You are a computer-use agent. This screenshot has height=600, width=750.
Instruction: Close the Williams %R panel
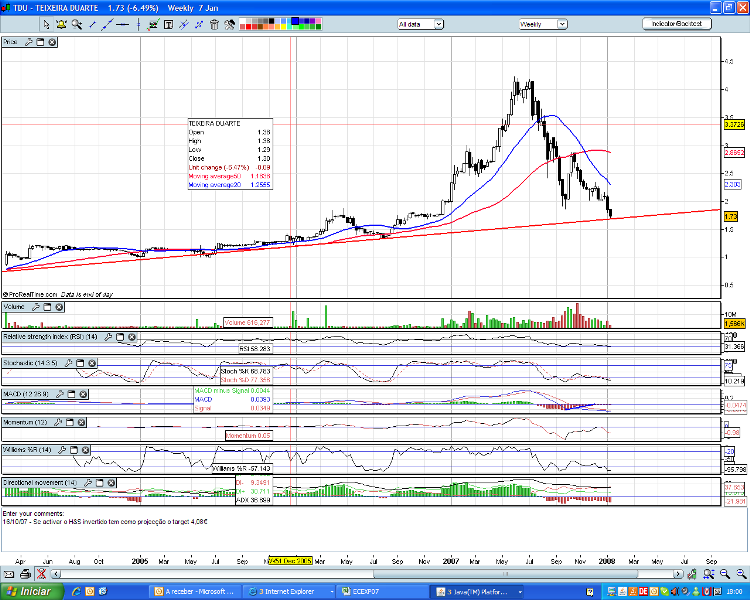point(85,450)
